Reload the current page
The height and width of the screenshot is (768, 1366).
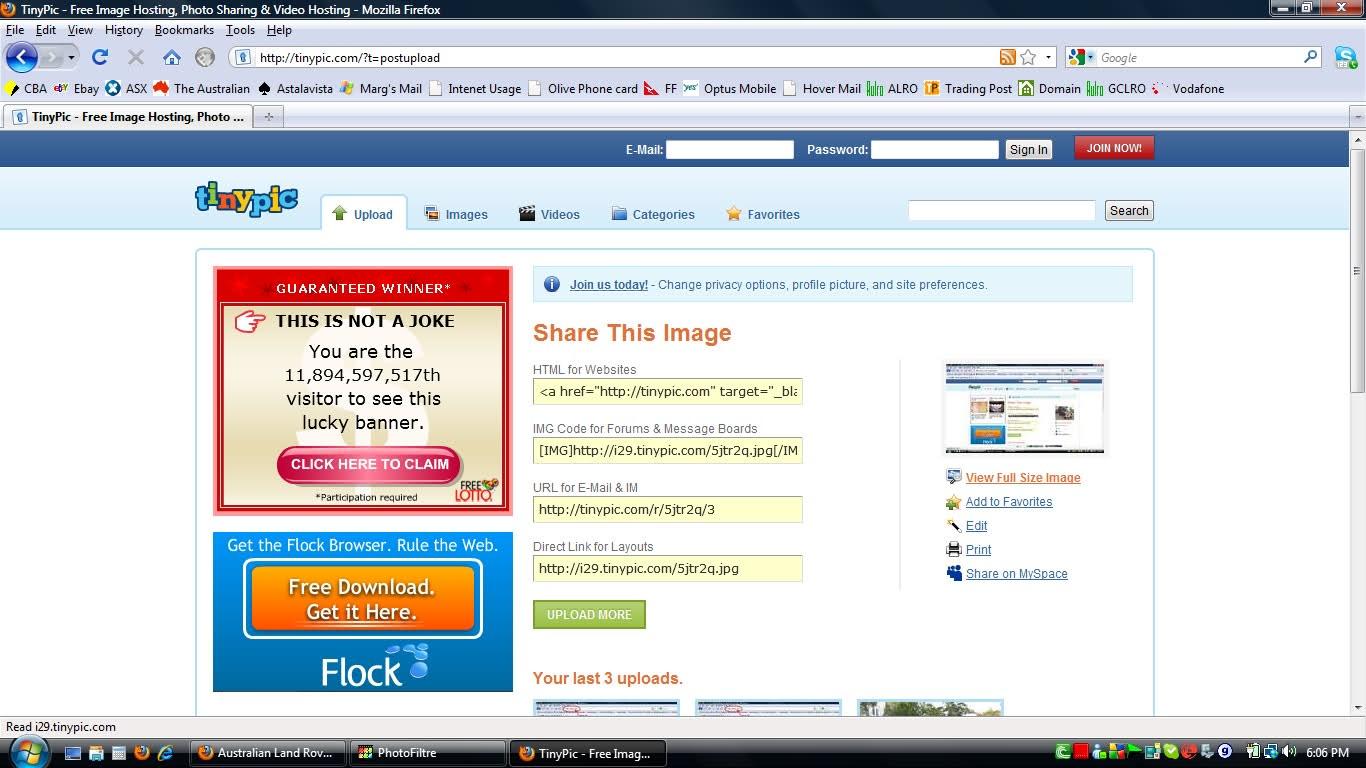tap(99, 57)
